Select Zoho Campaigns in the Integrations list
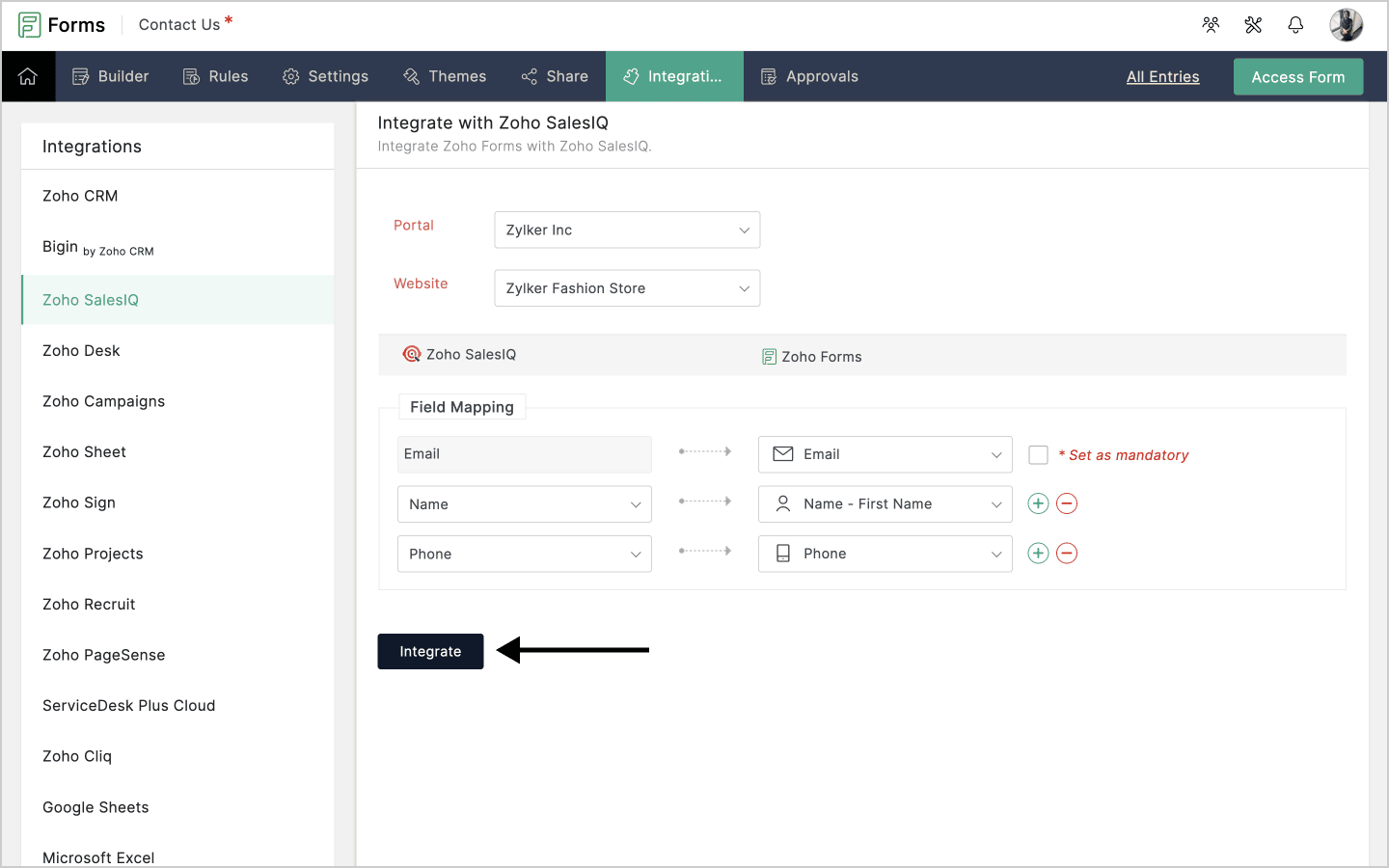Screen dimensions: 1389x868 click(x=177, y=401)
